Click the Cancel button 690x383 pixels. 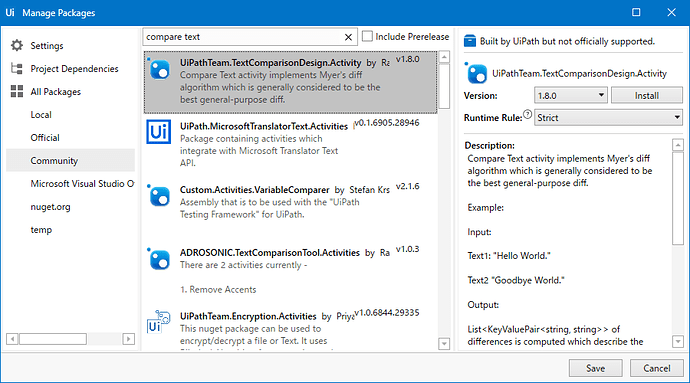point(657,368)
